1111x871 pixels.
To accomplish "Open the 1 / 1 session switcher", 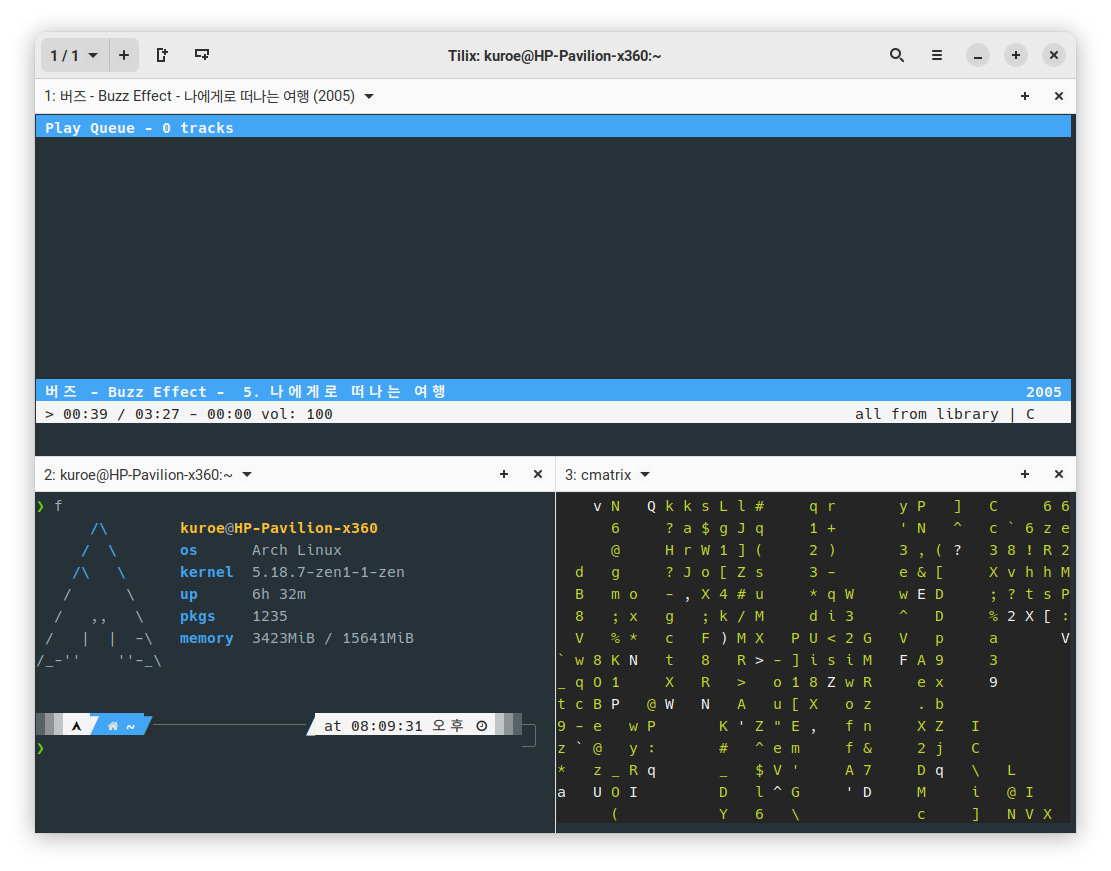I will [x=74, y=56].
